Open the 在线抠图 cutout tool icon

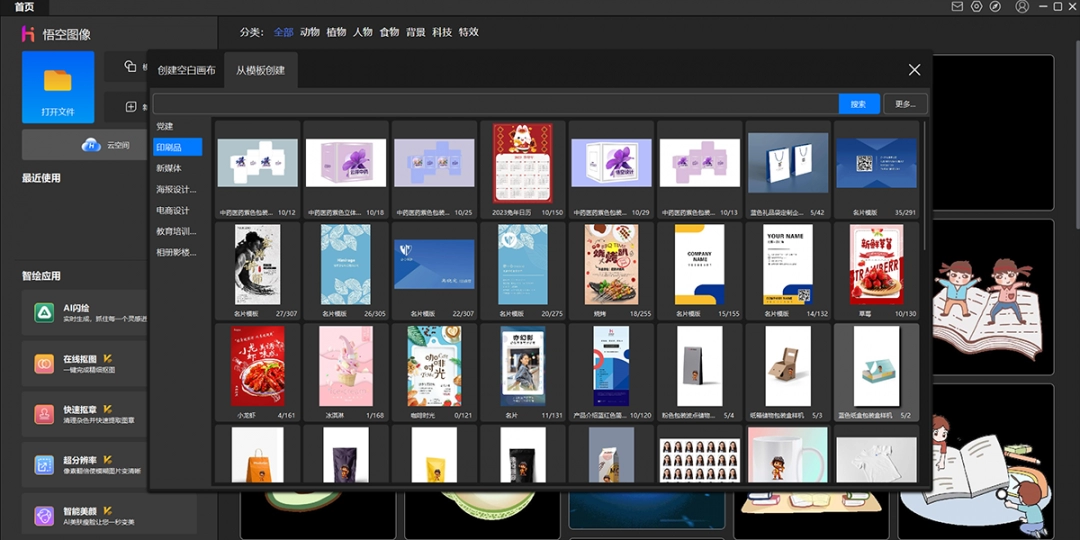click(x=44, y=364)
